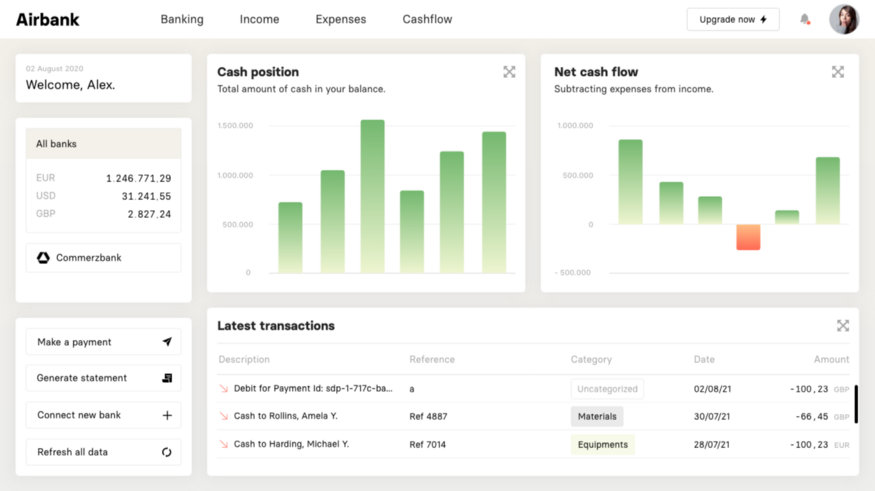Click 'Cash to Rollins, Amela Y.'
This screenshot has height=491, width=875.
coord(286,416)
